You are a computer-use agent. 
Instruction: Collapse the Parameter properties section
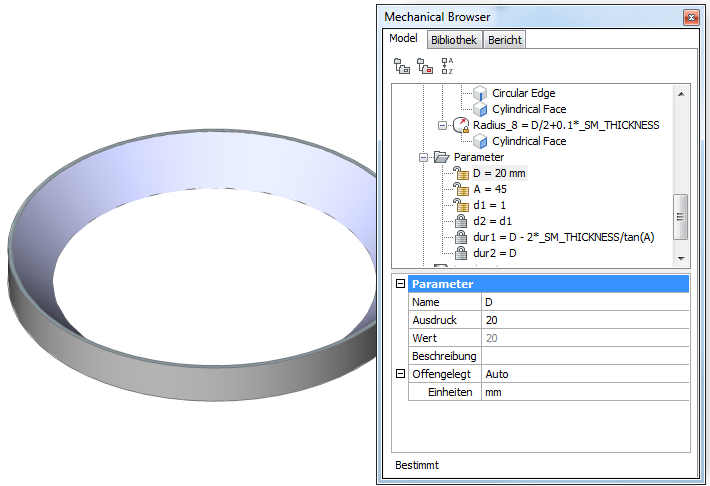(400, 284)
